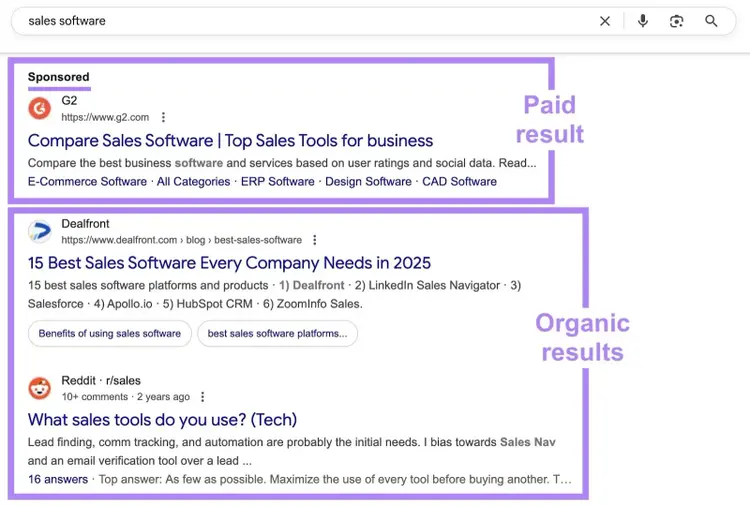Screen dimensions: 750x506
Task: Click the 'G2' source name
Action: [69, 101]
